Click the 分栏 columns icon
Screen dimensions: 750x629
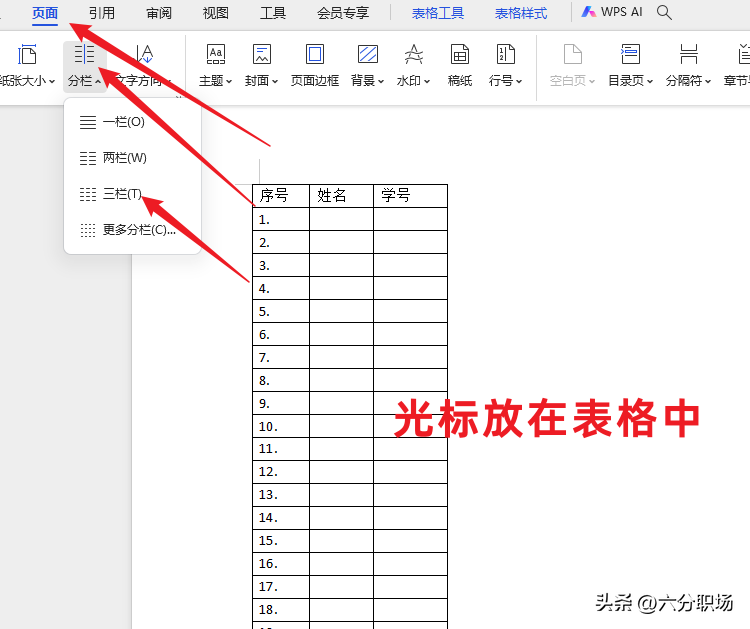(85, 54)
